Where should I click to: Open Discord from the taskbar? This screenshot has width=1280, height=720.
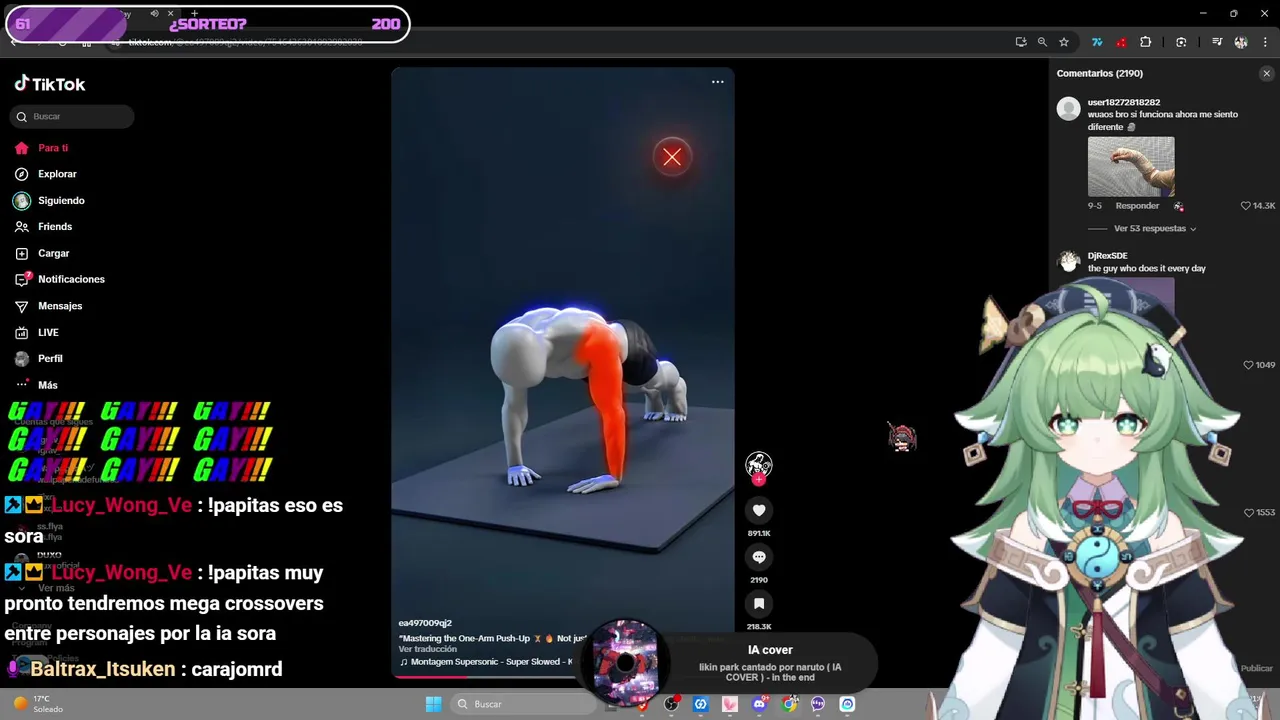[x=760, y=704]
